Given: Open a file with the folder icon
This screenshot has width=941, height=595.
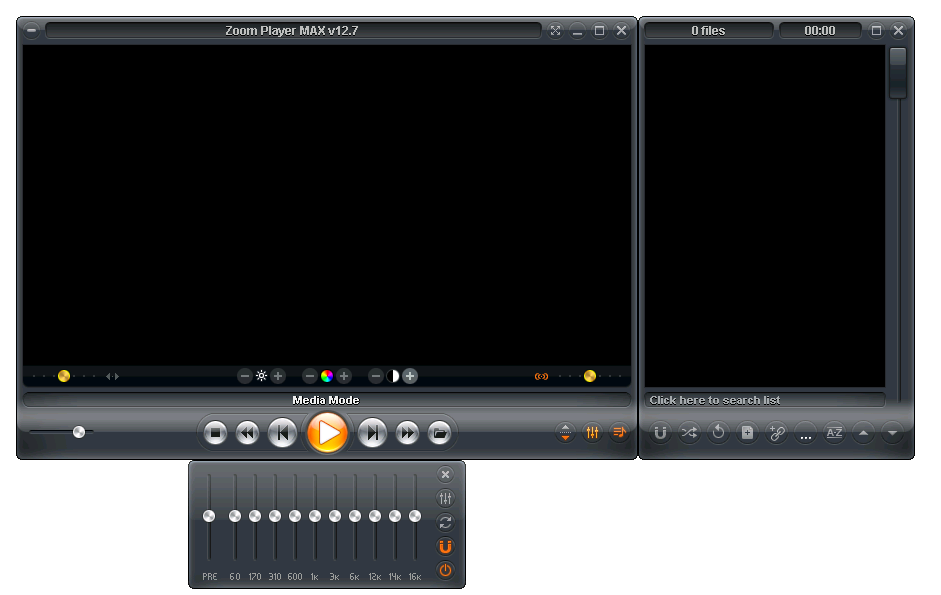Looking at the screenshot, I should 439,433.
